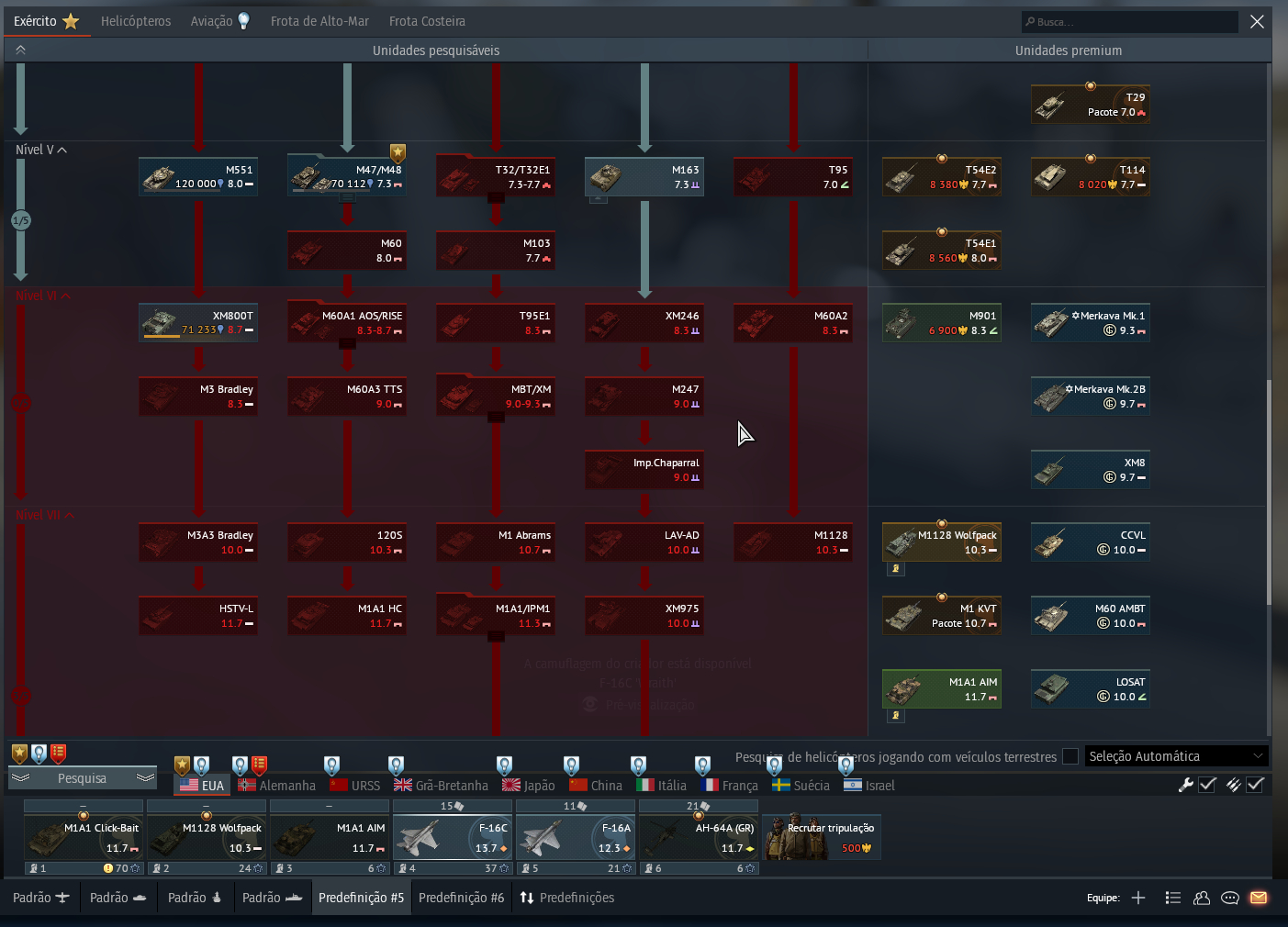Expand the M47/M48 vehicle group
Screen dimensions: 1288x927
tap(347, 176)
